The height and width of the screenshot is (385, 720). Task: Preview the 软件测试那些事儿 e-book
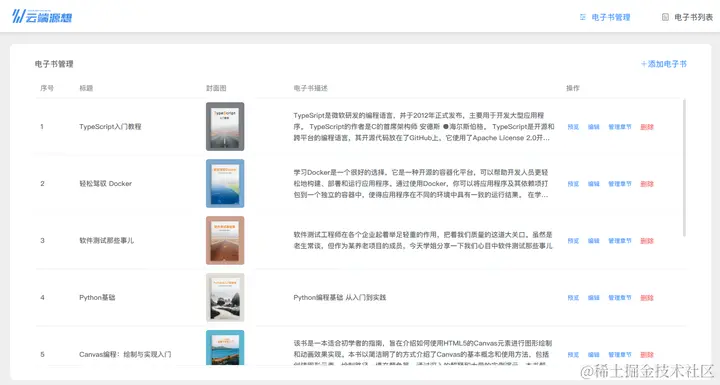point(573,241)
